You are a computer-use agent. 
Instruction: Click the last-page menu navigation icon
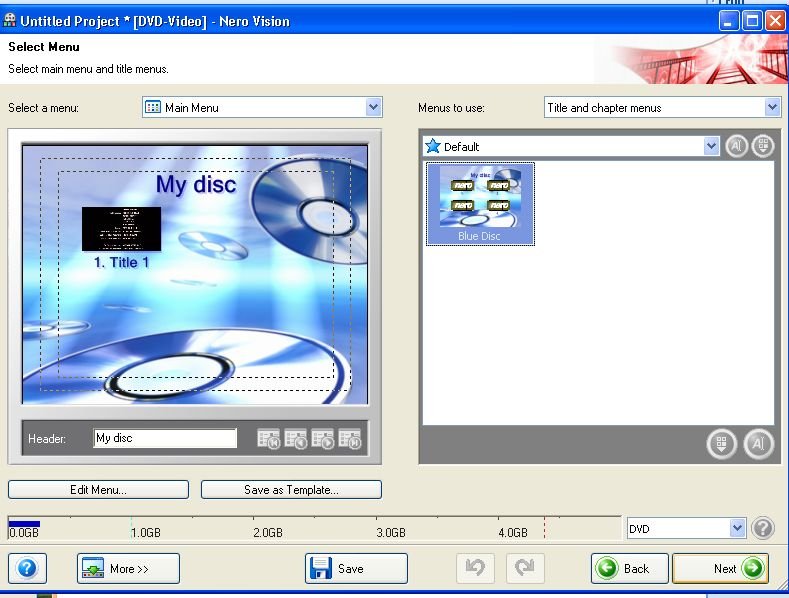(x=349, y=439)
